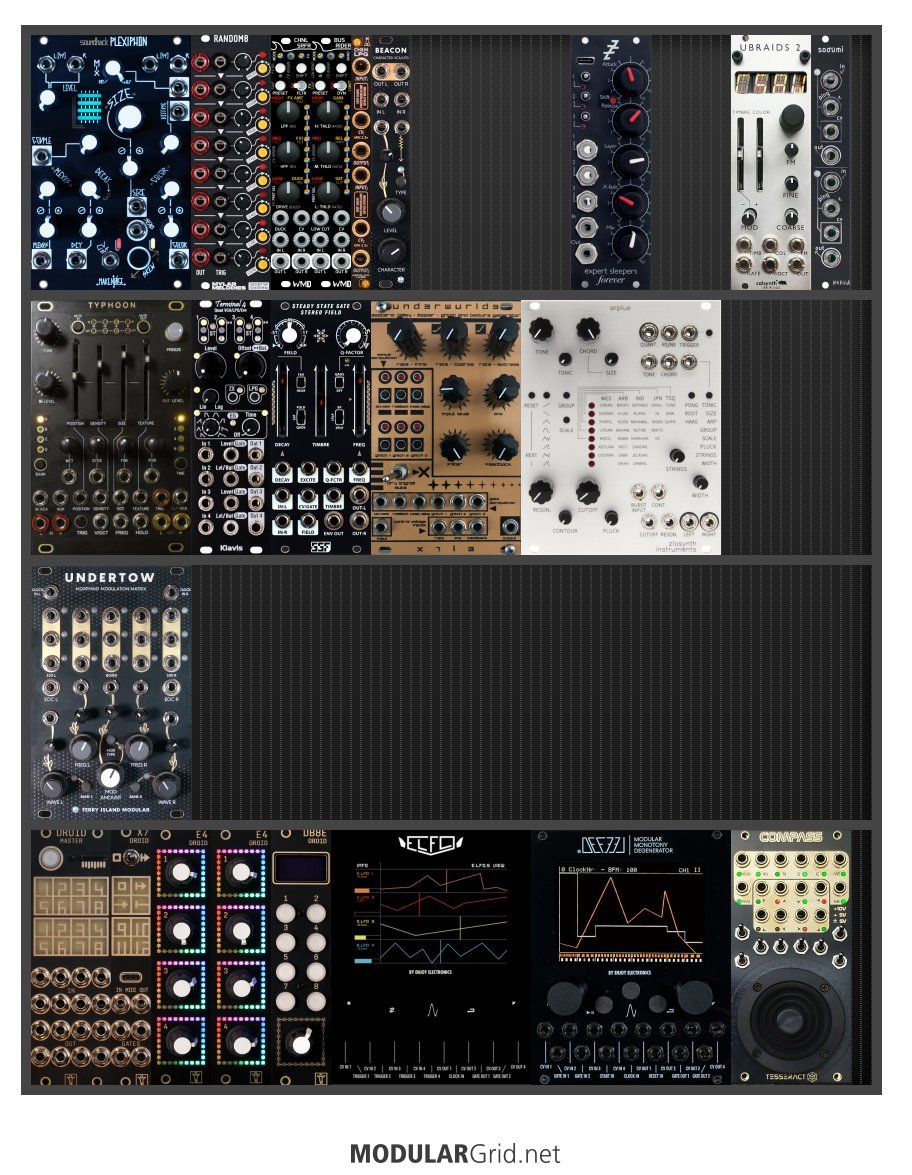The width and height of the screenshot is (912, 1175).
Task: Click the Undertow WAVE R knob
Action: [x=166, y=785]
